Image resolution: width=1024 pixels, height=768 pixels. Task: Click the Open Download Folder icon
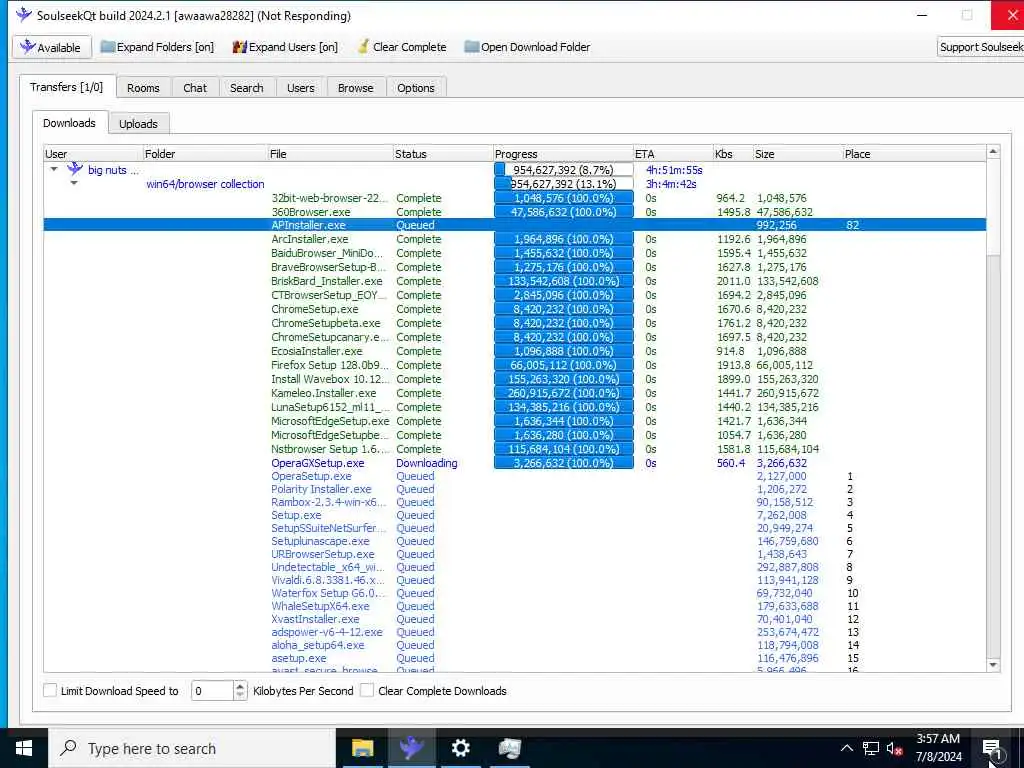472,47
